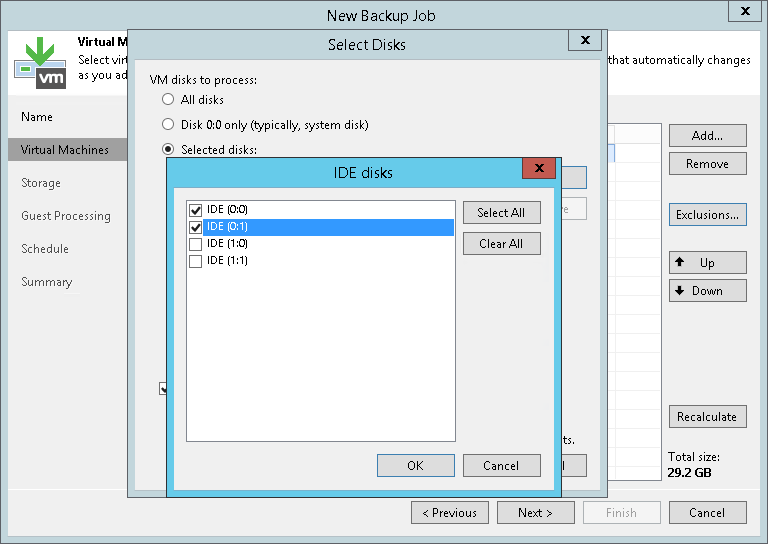Choose Disk 0:0 only radio option
This screenshot has height=544, width=768.
168,124
